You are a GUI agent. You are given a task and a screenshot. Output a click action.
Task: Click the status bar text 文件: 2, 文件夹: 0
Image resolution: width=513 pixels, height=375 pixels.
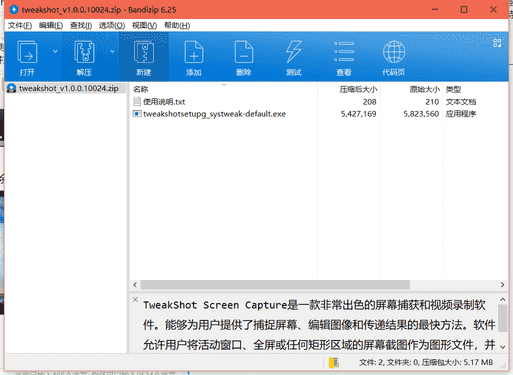389,362
